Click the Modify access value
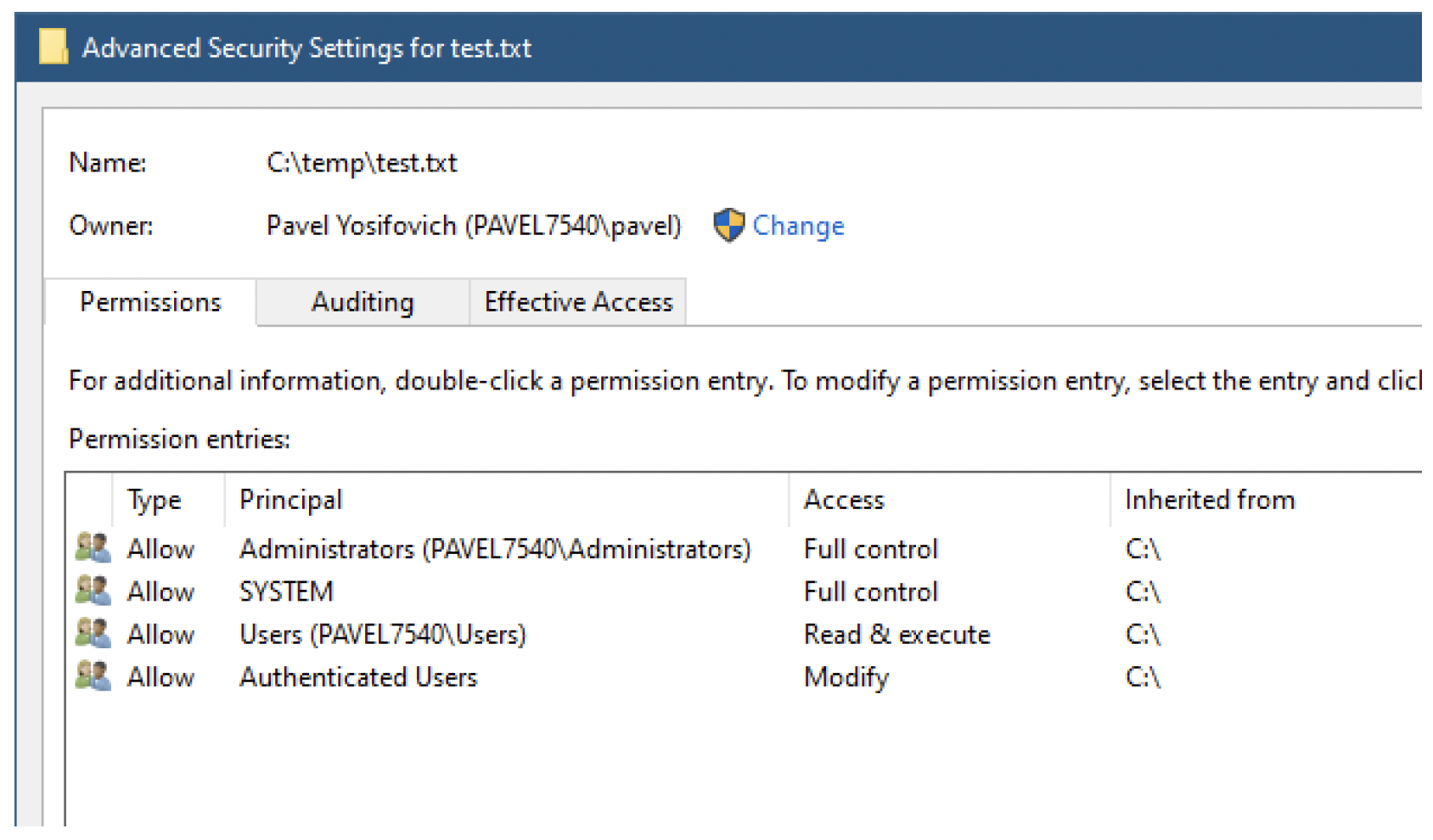 point(846,677)
